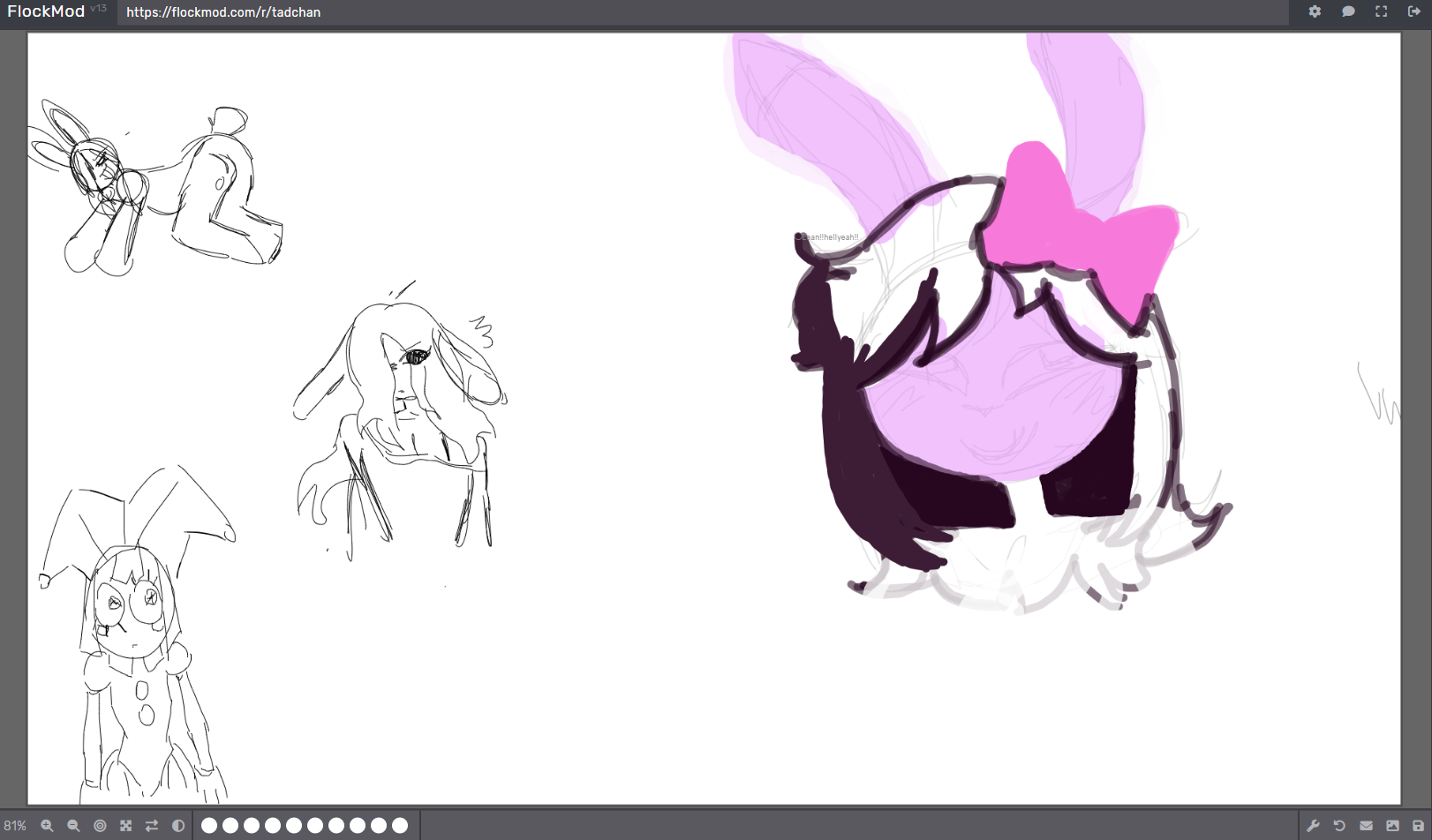
Task: Click the undo arrow icon
Action: (x=1339, y=826)
